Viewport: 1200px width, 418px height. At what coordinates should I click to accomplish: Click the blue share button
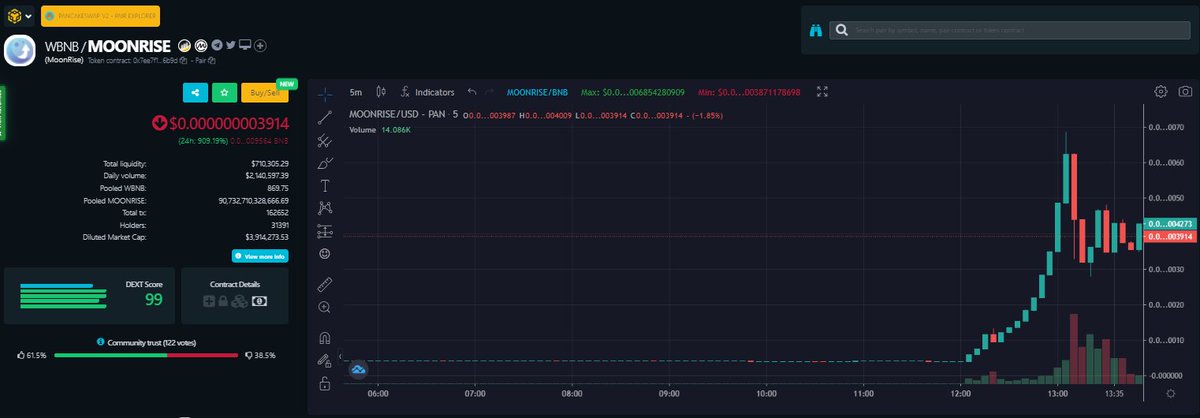tap(195, 92)
